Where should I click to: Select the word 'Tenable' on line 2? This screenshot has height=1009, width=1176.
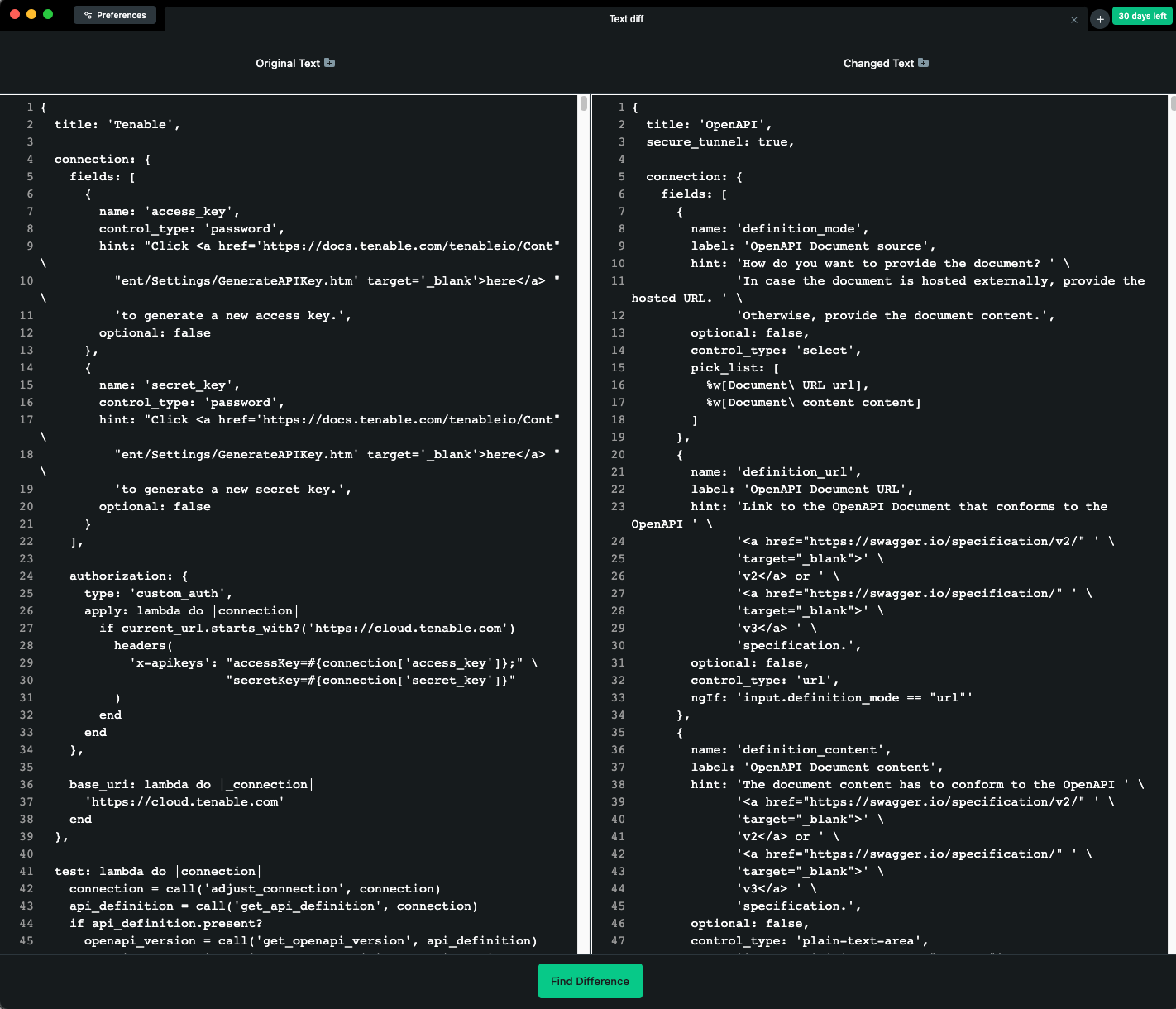coord(142,124)
